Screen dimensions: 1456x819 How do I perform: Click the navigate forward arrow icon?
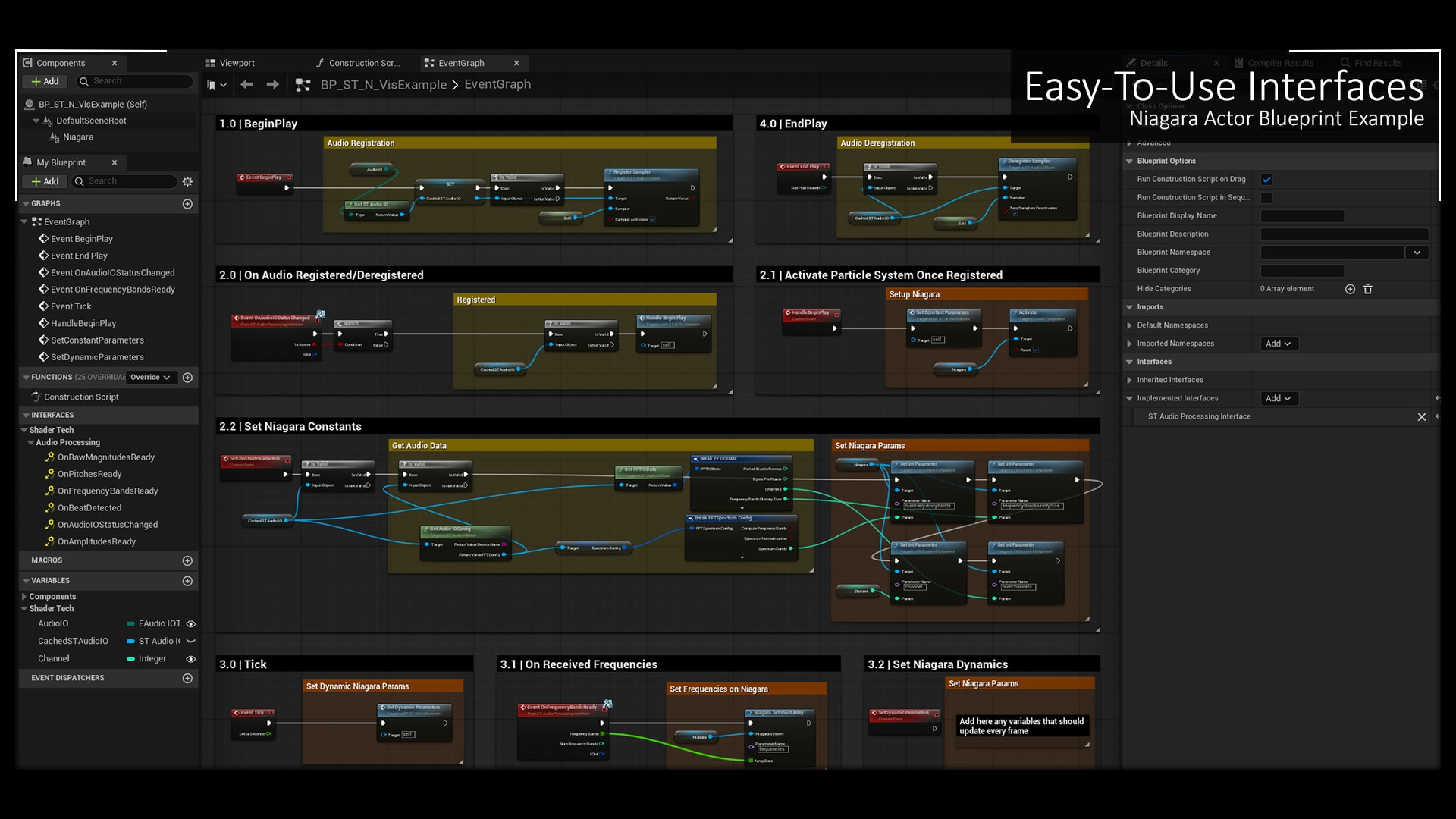click(272, 85)
